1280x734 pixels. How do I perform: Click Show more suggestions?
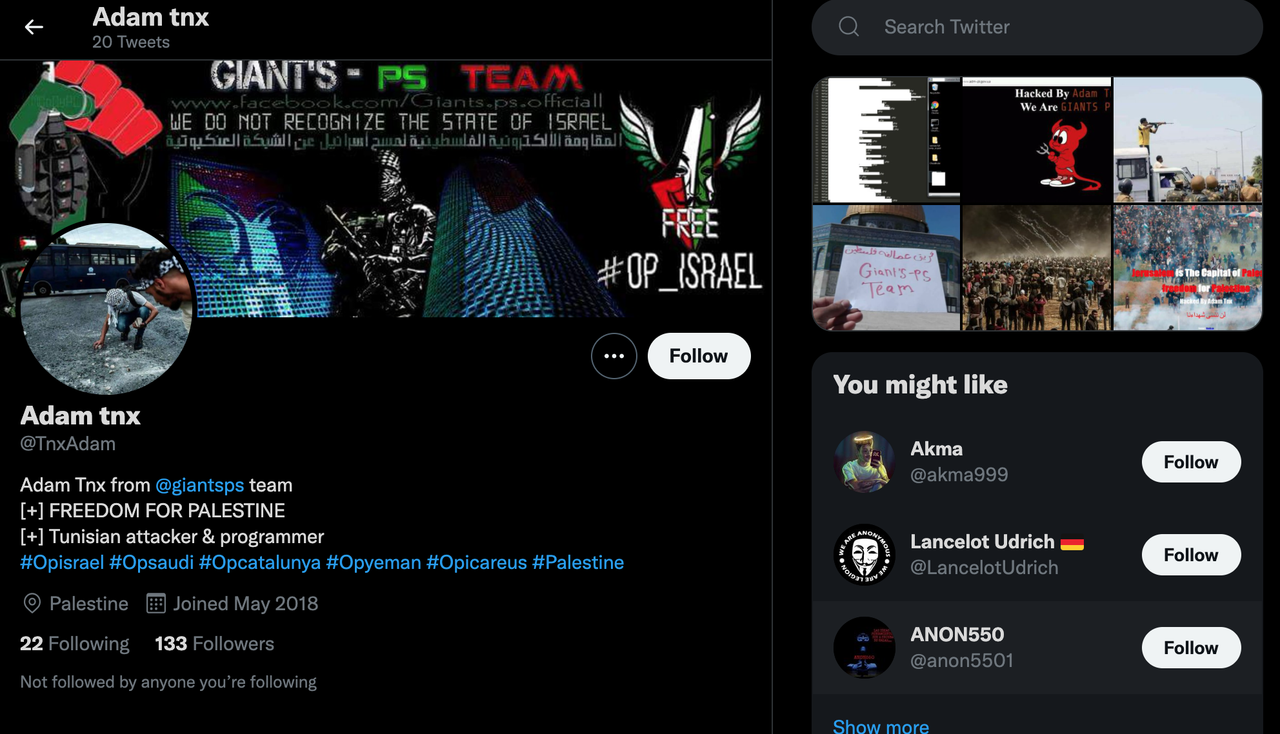click(x=881, y=726)
